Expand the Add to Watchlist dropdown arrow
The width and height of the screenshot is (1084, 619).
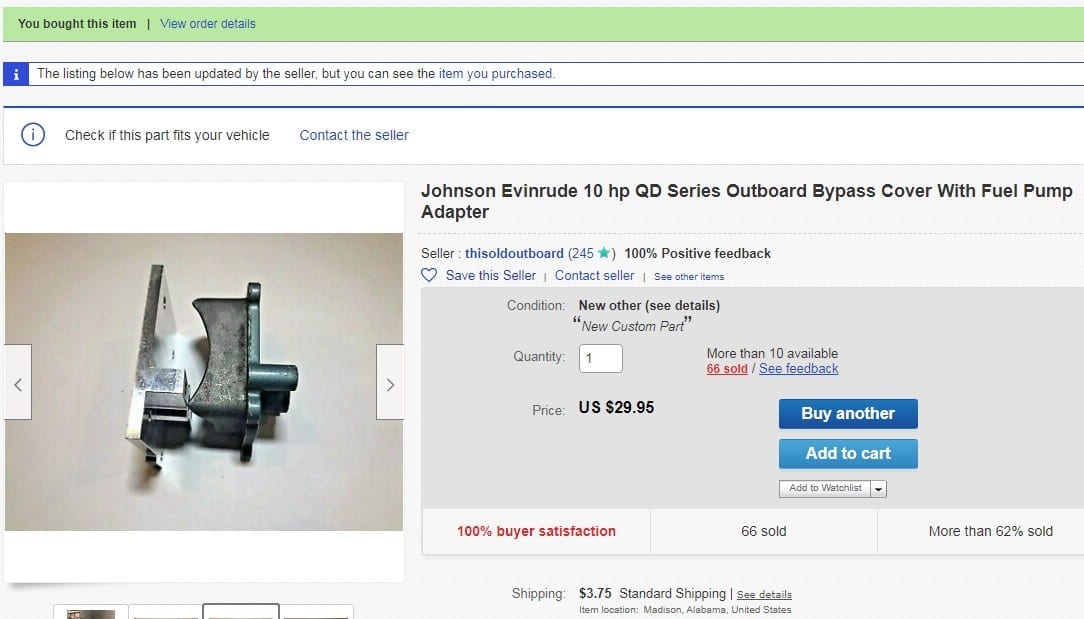878,488
